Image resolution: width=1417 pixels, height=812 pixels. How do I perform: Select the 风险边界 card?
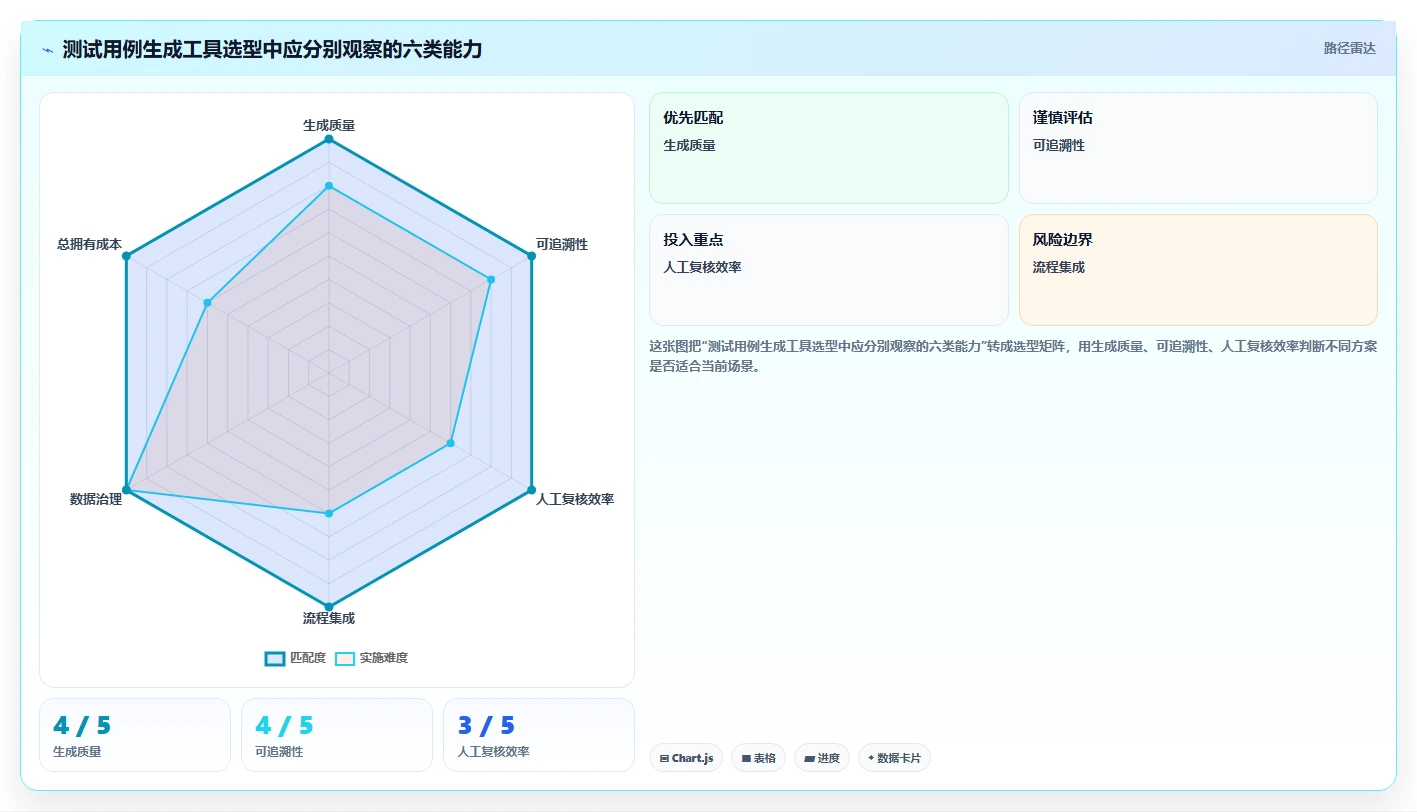click(x=1198, y=270)
